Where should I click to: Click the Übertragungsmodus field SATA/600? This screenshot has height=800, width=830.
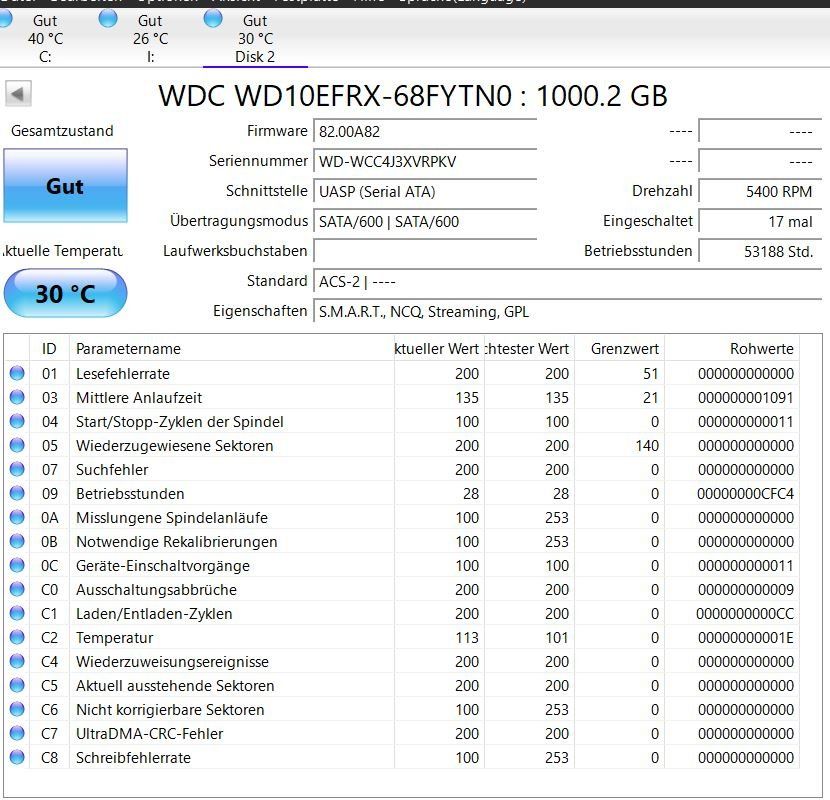tap(425, 221)
